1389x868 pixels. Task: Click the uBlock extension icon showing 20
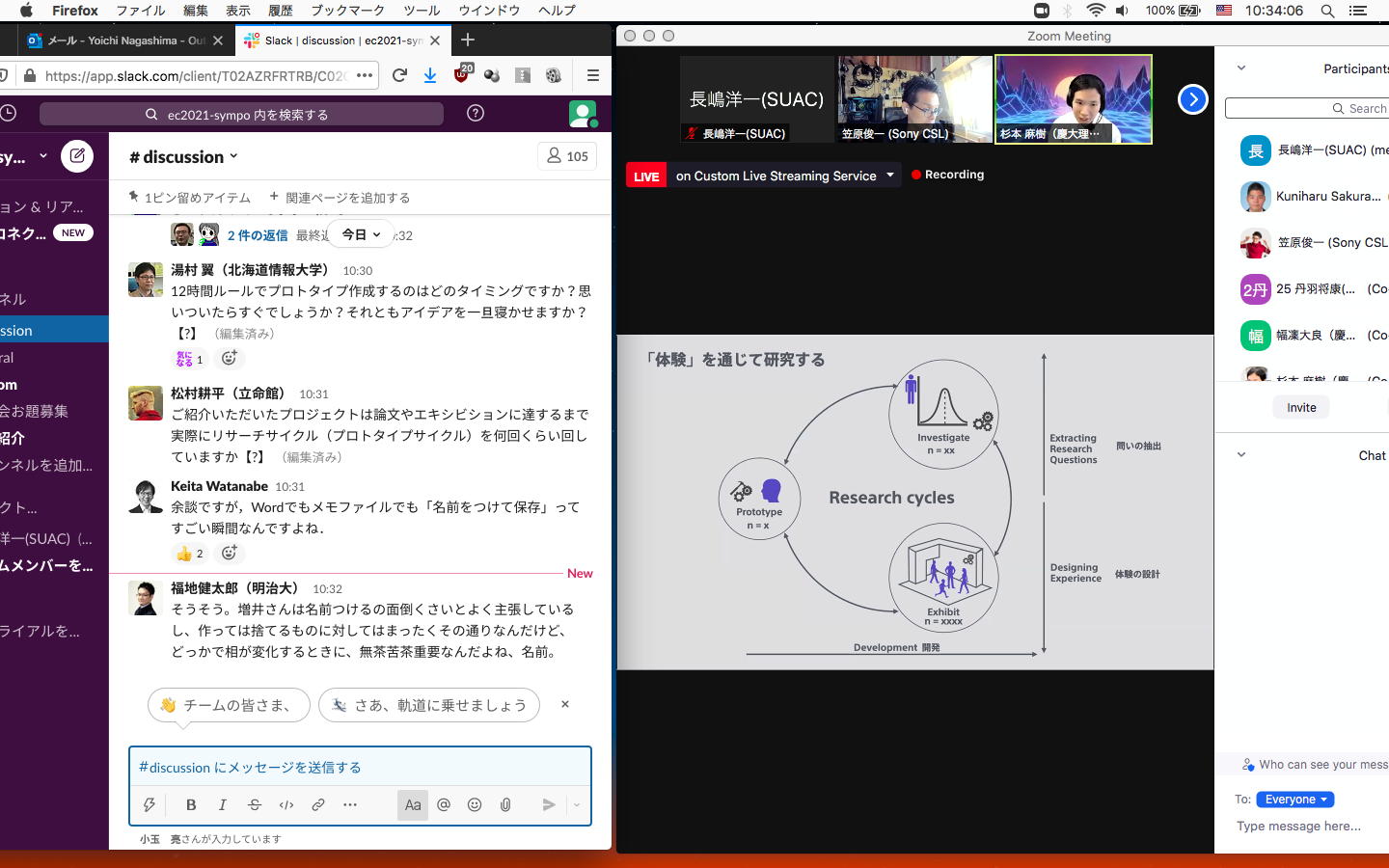[x=463, y=74]
